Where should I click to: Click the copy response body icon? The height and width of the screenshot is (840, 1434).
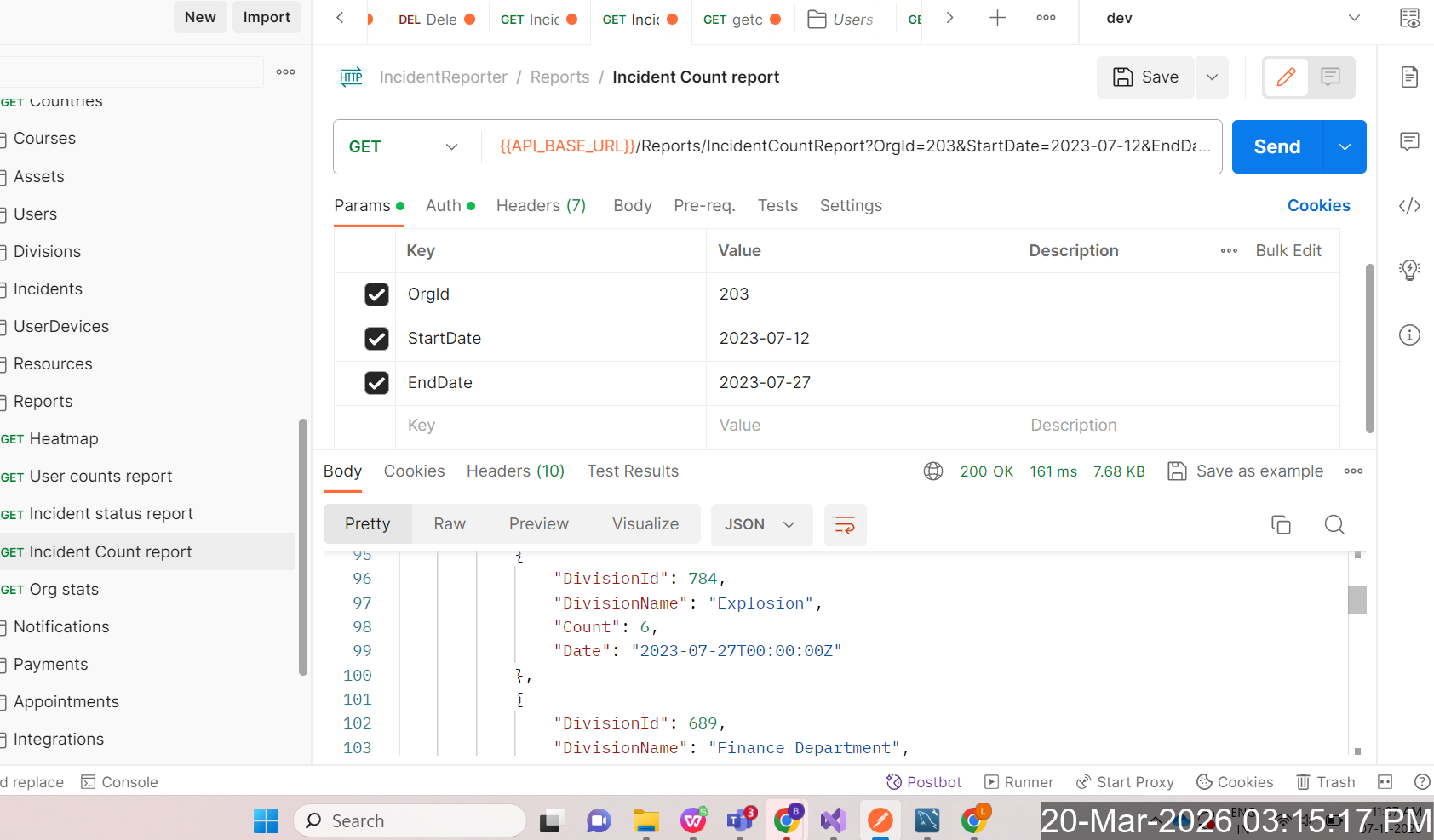1281,524
